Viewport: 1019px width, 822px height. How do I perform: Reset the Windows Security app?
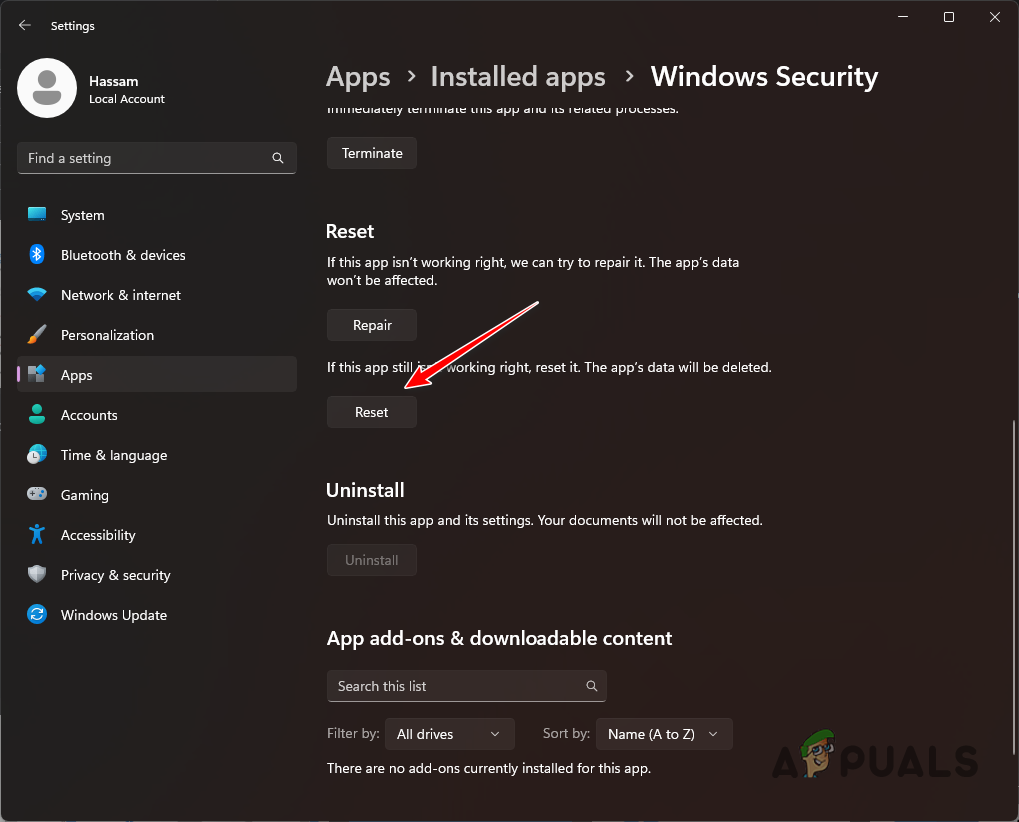click(371, 412)
